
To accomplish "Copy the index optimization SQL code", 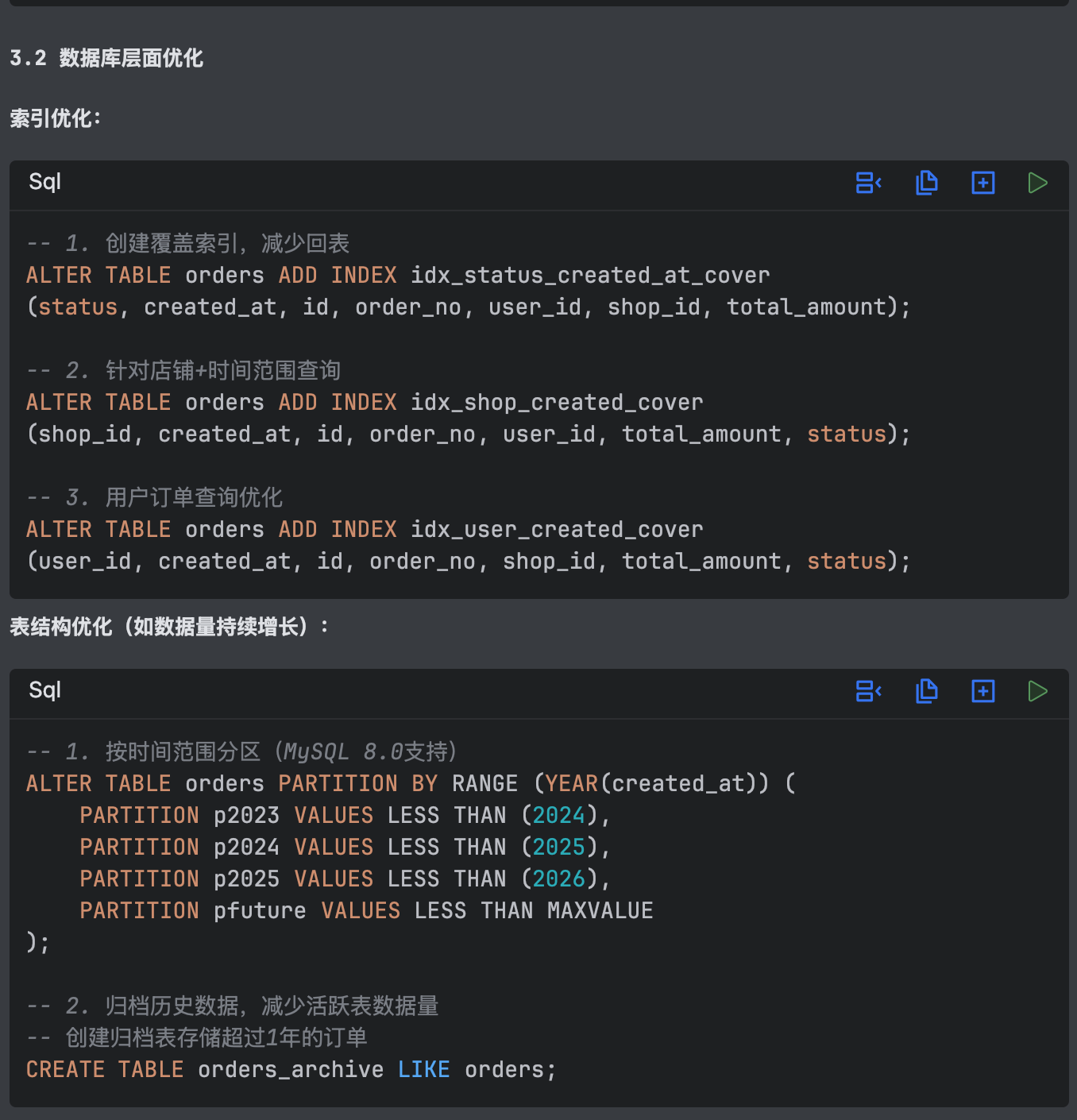I will [x=926, y=183].
